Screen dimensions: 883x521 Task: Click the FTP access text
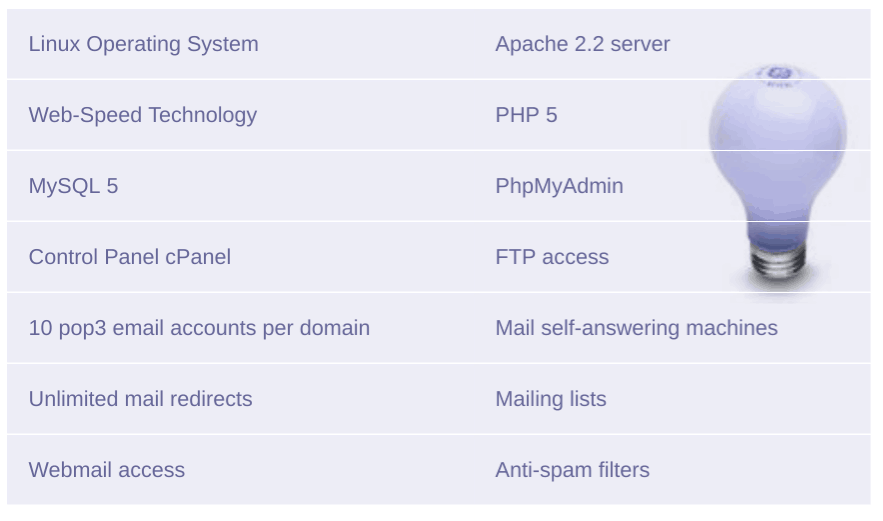552,257
